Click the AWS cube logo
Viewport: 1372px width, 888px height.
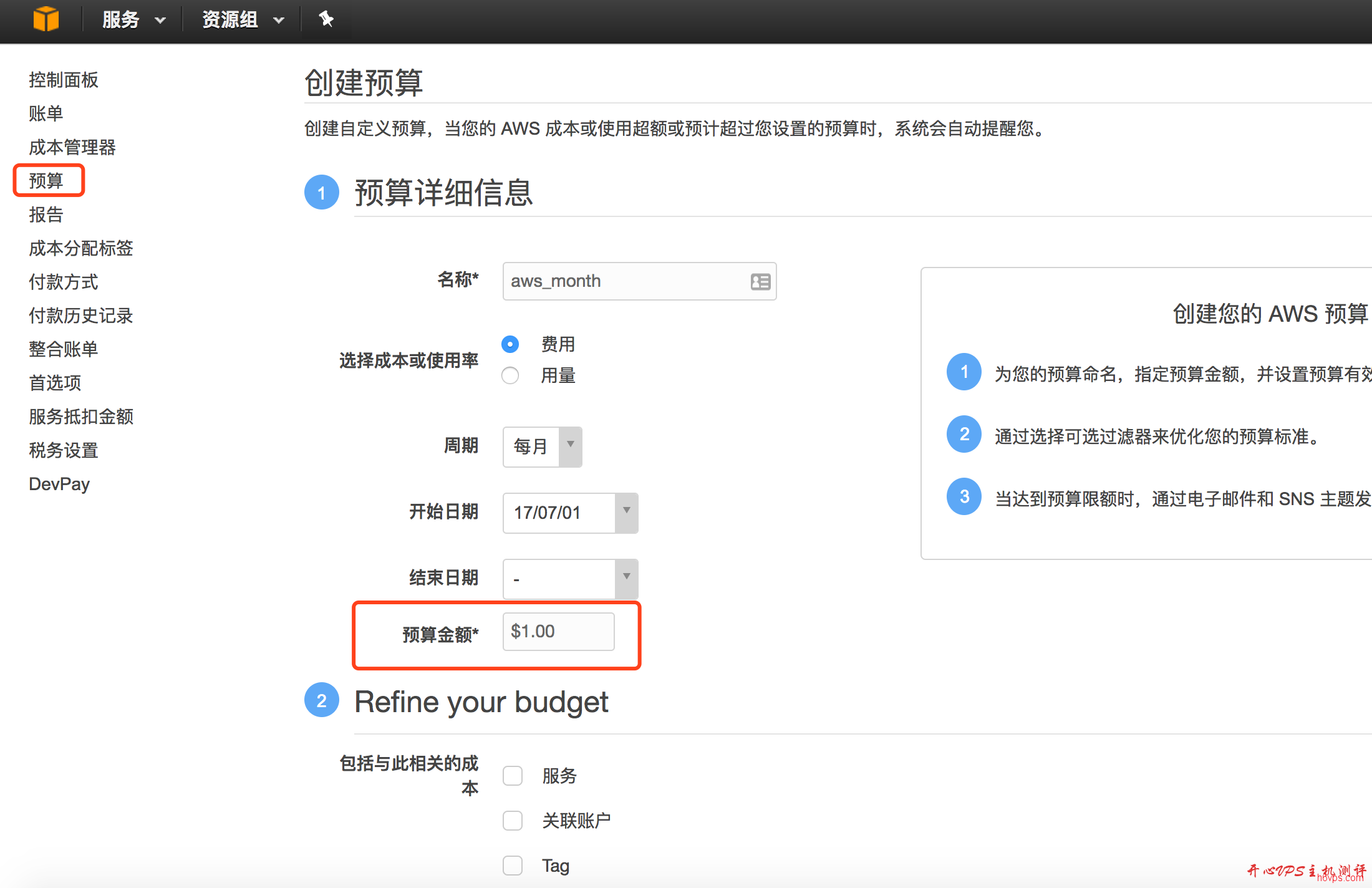46,19
